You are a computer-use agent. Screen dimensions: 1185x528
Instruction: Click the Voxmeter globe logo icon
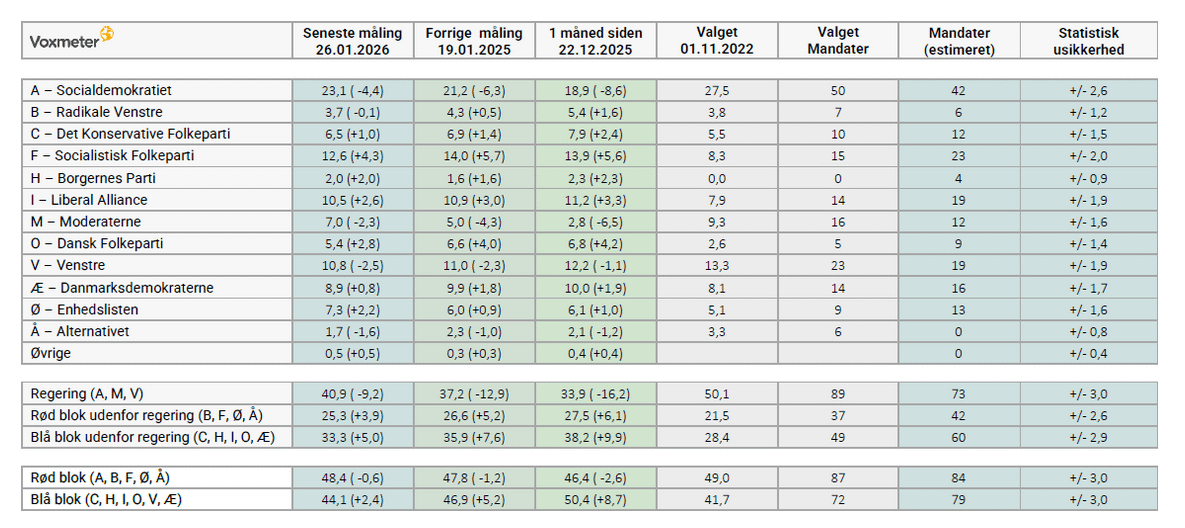(107, 35)
